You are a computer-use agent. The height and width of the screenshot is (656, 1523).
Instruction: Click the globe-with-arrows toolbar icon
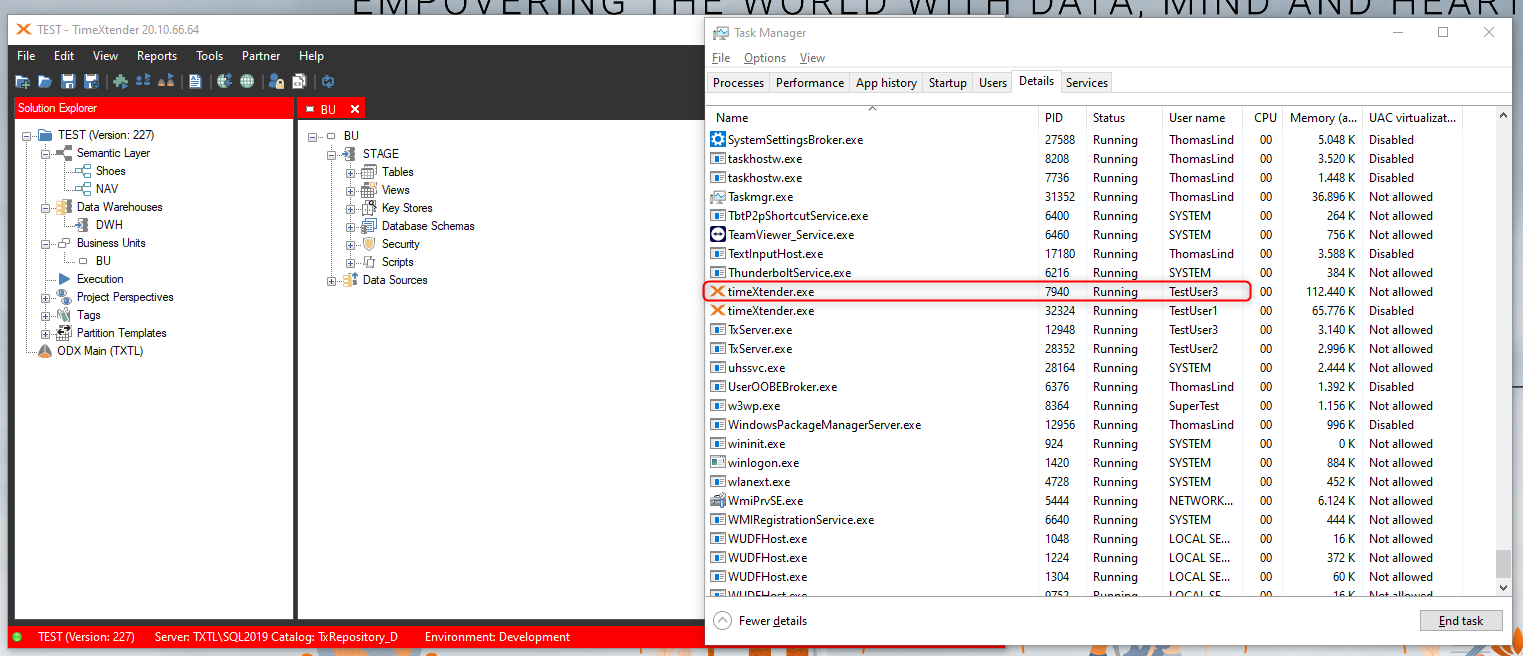click(224, 82)
